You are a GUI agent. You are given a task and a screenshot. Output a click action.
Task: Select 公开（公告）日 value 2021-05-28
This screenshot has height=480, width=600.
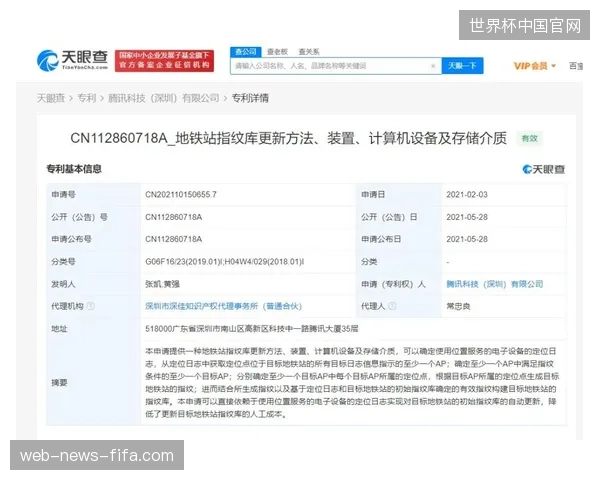pos(467,217)
